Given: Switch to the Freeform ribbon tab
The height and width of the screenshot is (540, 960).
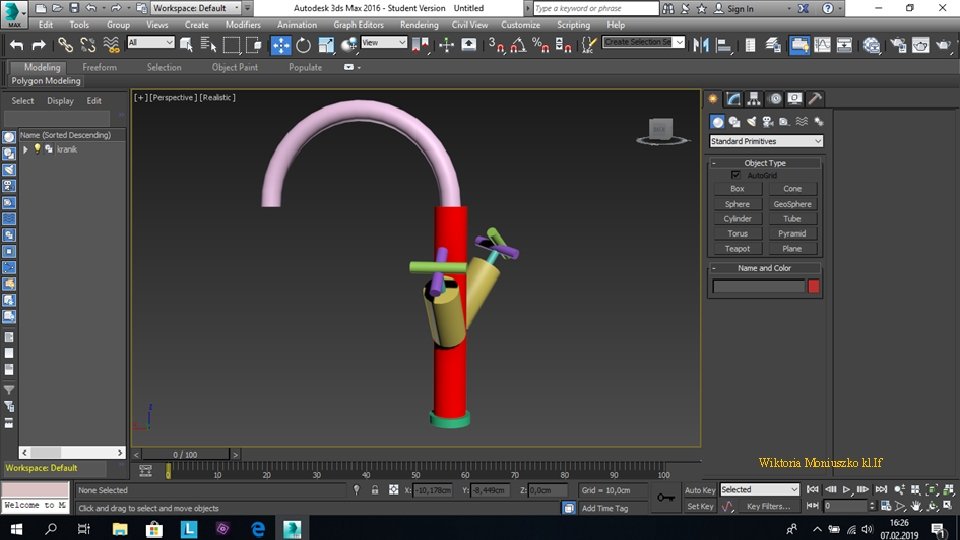Looking at the screenshot, I should [99, 67].
